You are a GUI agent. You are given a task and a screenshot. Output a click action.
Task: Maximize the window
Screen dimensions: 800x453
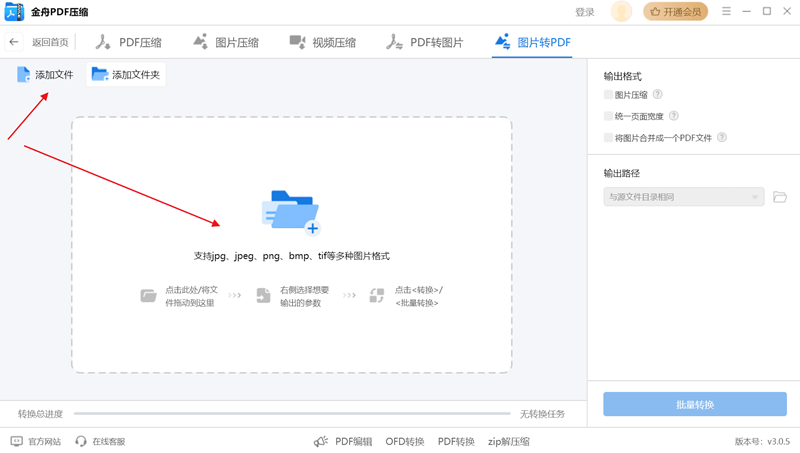(767, 11)
